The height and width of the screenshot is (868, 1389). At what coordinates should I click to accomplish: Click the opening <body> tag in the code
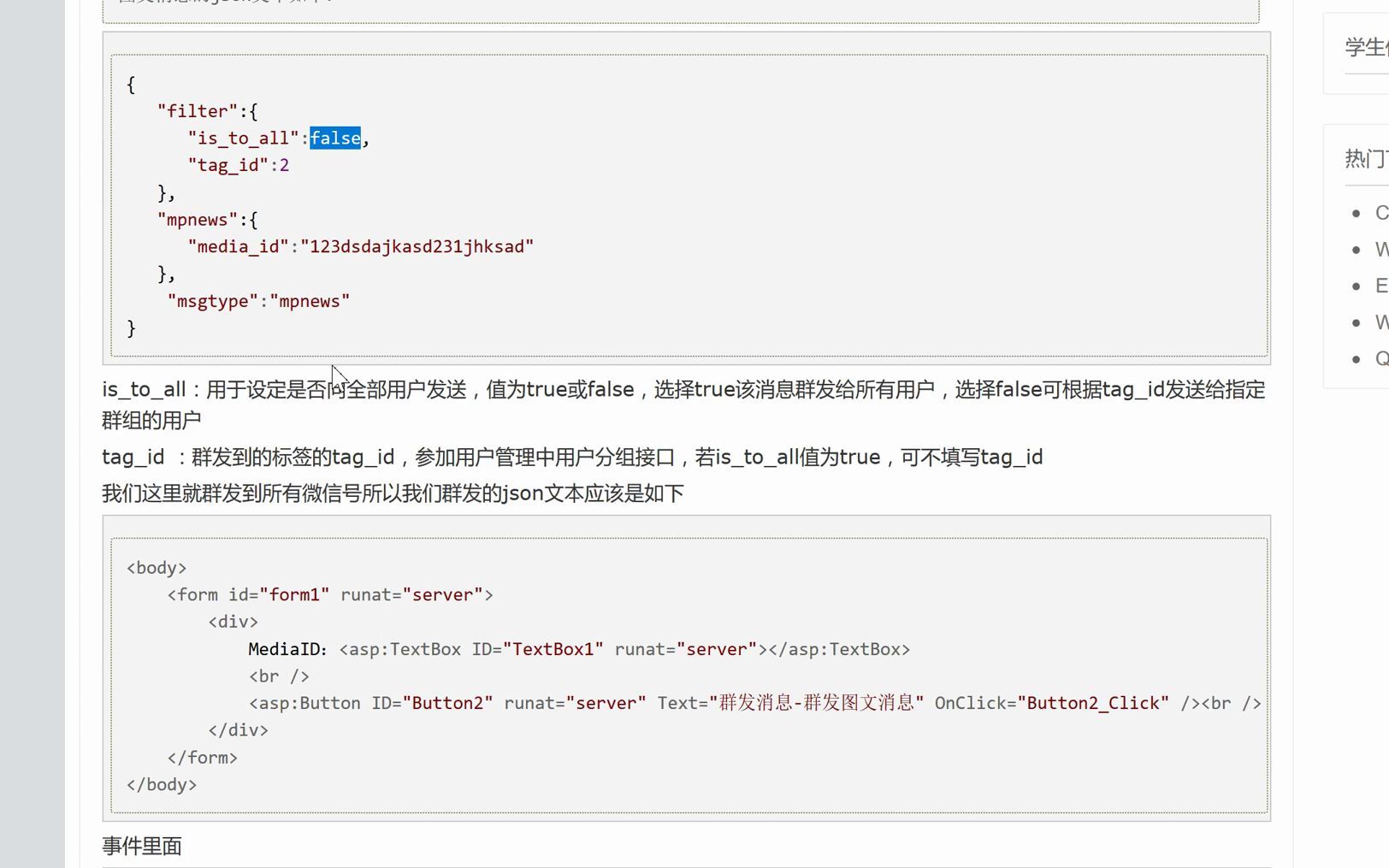click(157, 568)
